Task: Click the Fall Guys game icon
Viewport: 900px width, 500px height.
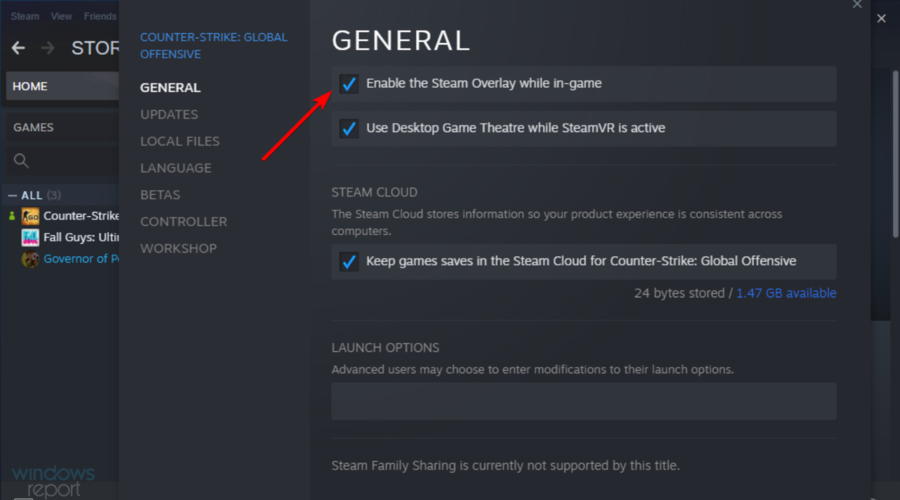Action: (x=31, y=238)
